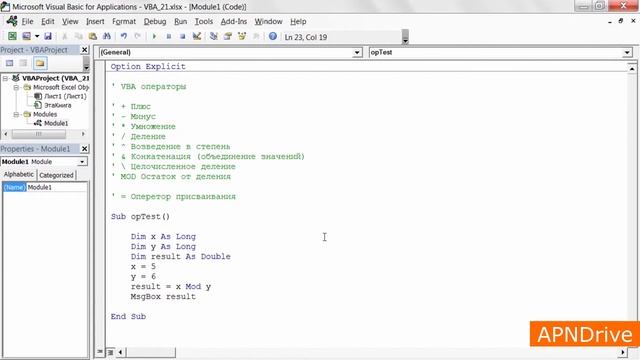Screen dimensions: 640x360
Task: Click View Code icon in Project panel
Action: tap(9, 63)
